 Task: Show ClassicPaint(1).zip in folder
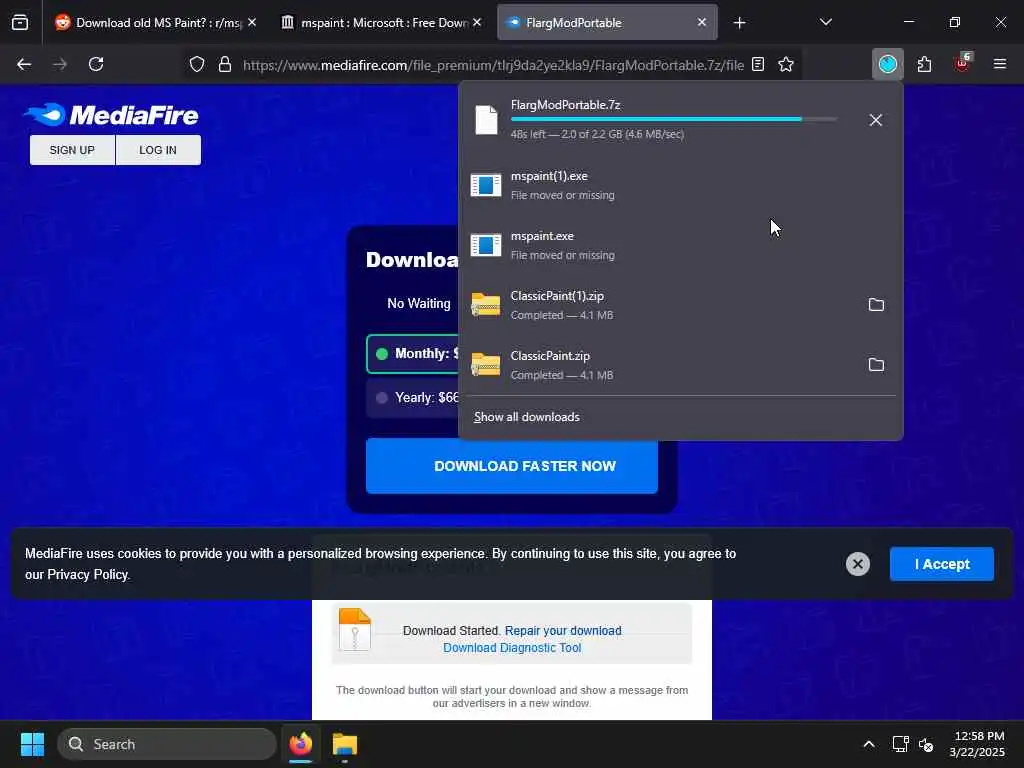[x=876, y=305]
